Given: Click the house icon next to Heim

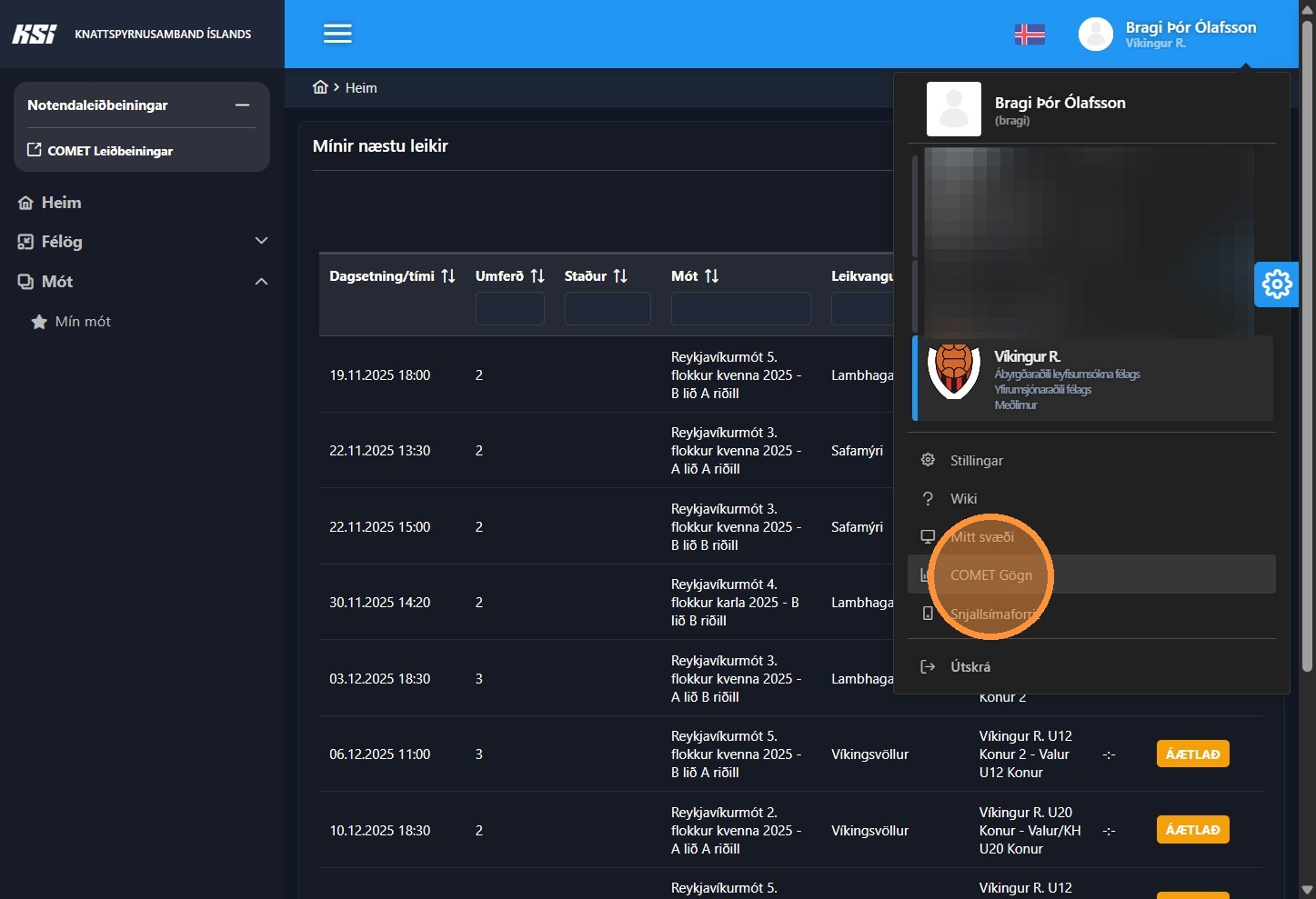Looking at the screenshot, I should click(25, 203).
